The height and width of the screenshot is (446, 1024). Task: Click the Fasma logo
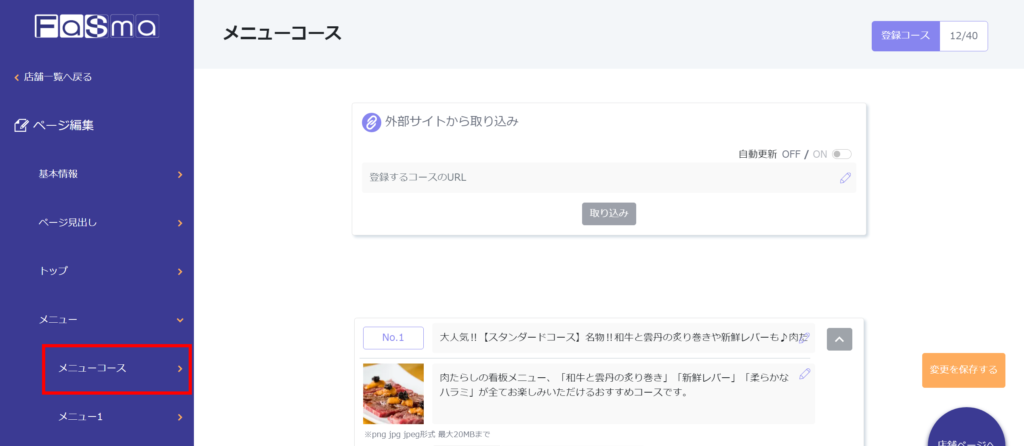pyautogui.click(x=96, y=26)
